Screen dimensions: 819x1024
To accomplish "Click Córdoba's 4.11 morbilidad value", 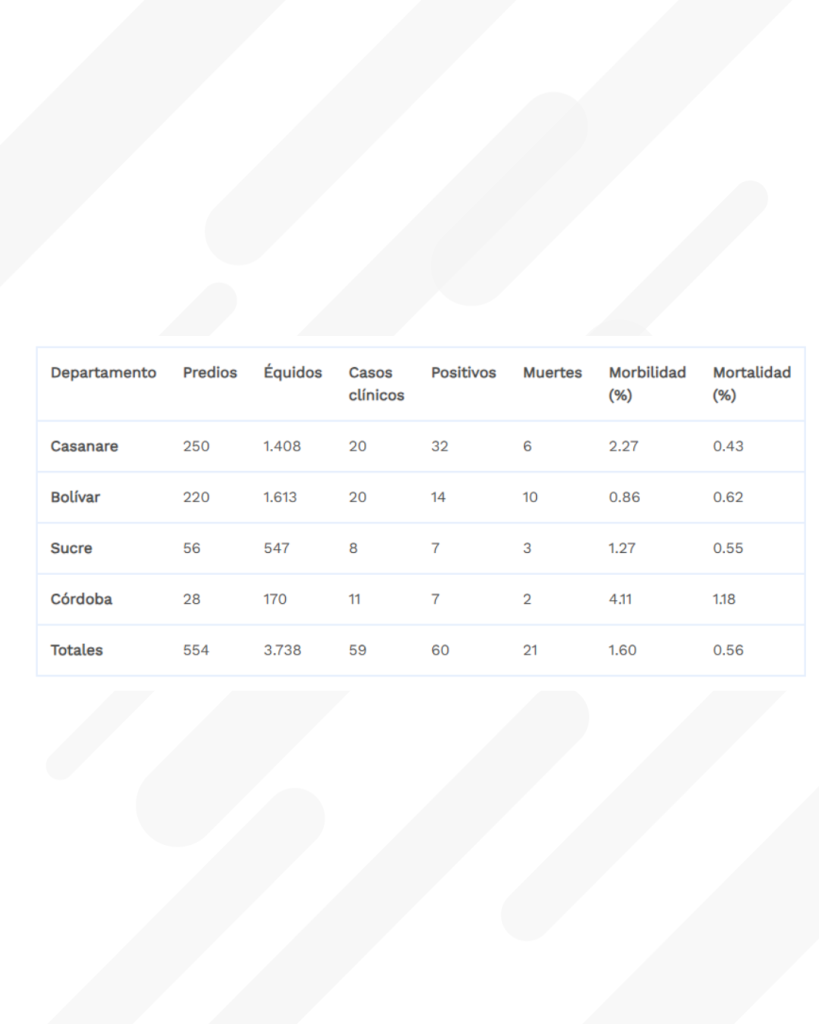I will coord(622,600).
